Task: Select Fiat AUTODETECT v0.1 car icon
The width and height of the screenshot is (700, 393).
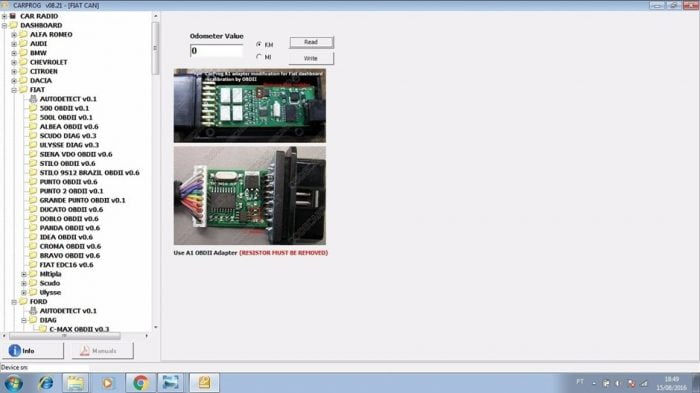Action: point(33,99)
